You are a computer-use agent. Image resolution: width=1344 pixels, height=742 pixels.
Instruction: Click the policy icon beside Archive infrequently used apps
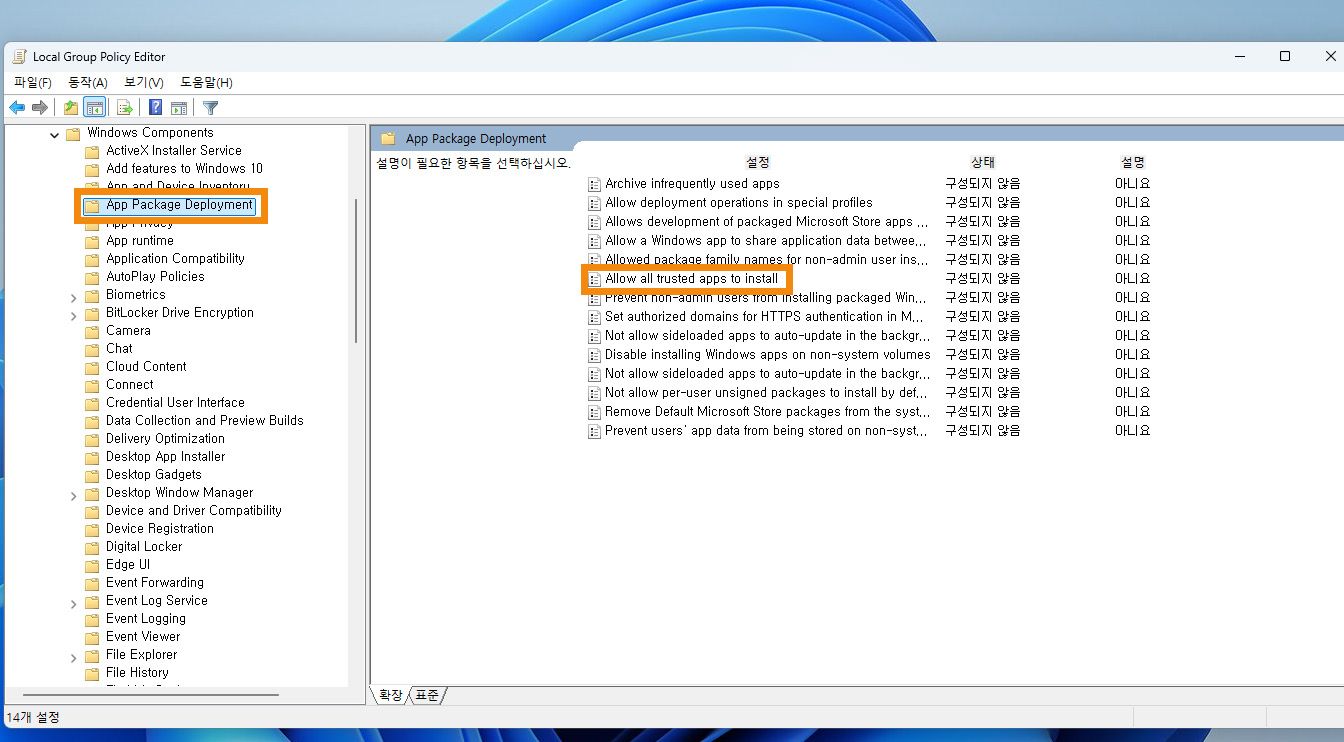click(594, 184)
